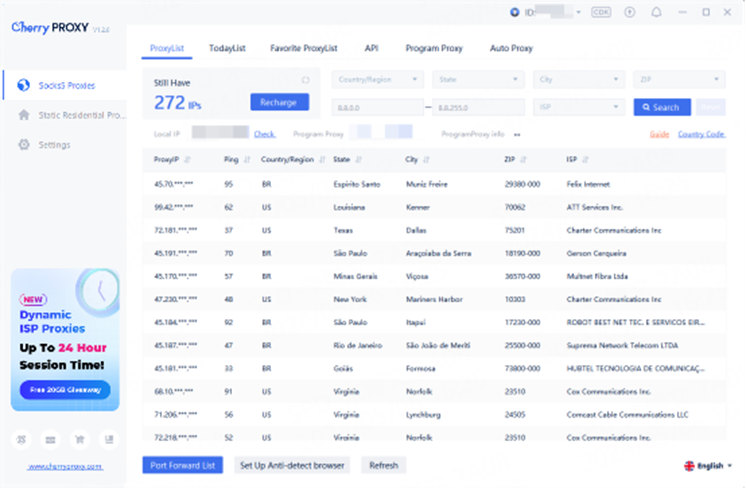Select proxy row 45.184.***.*** Itapuí
The image size is (746, 488).
[x=434, y=322]
